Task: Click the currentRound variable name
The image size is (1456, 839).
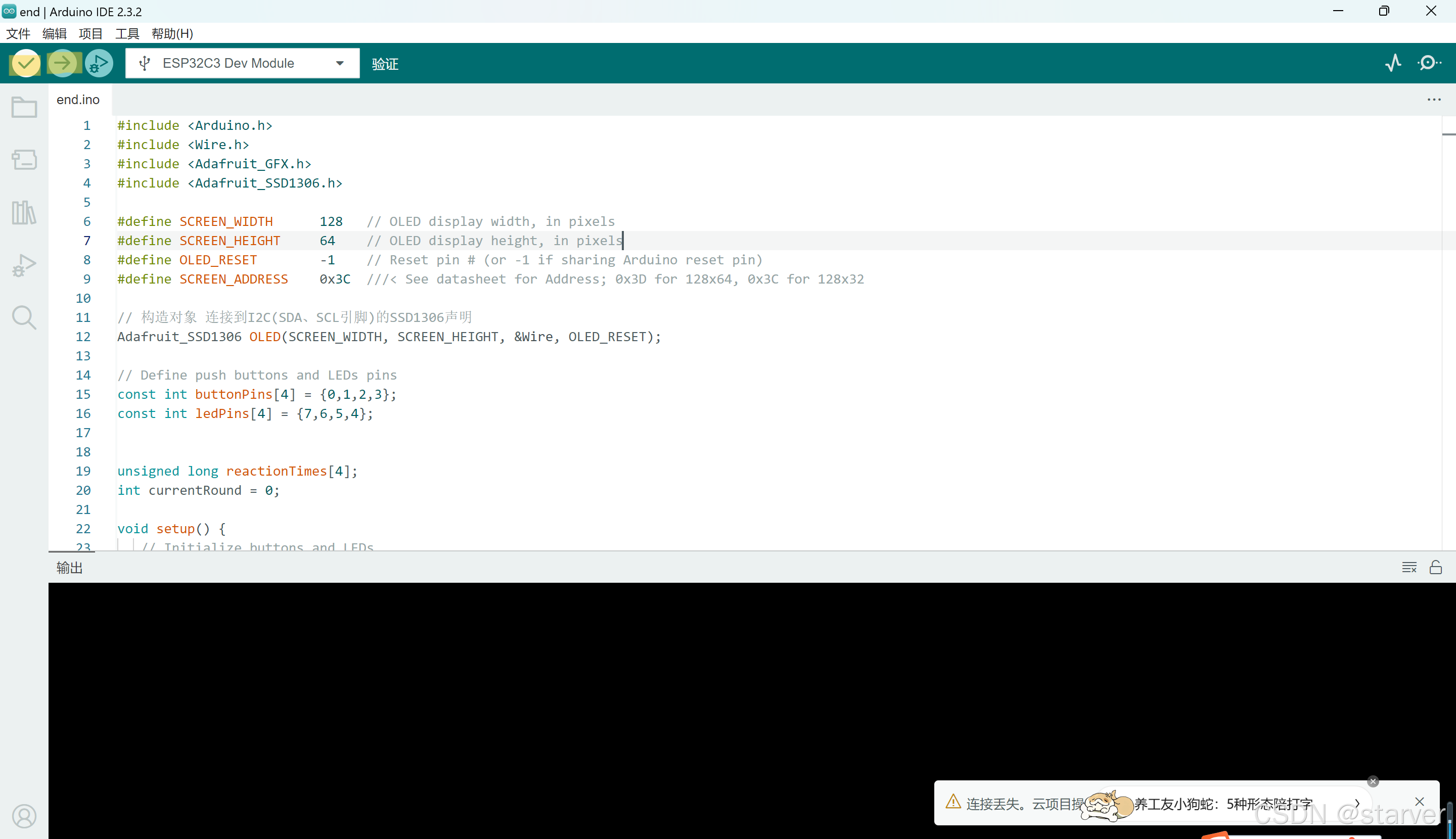Action: pos(195,490)
